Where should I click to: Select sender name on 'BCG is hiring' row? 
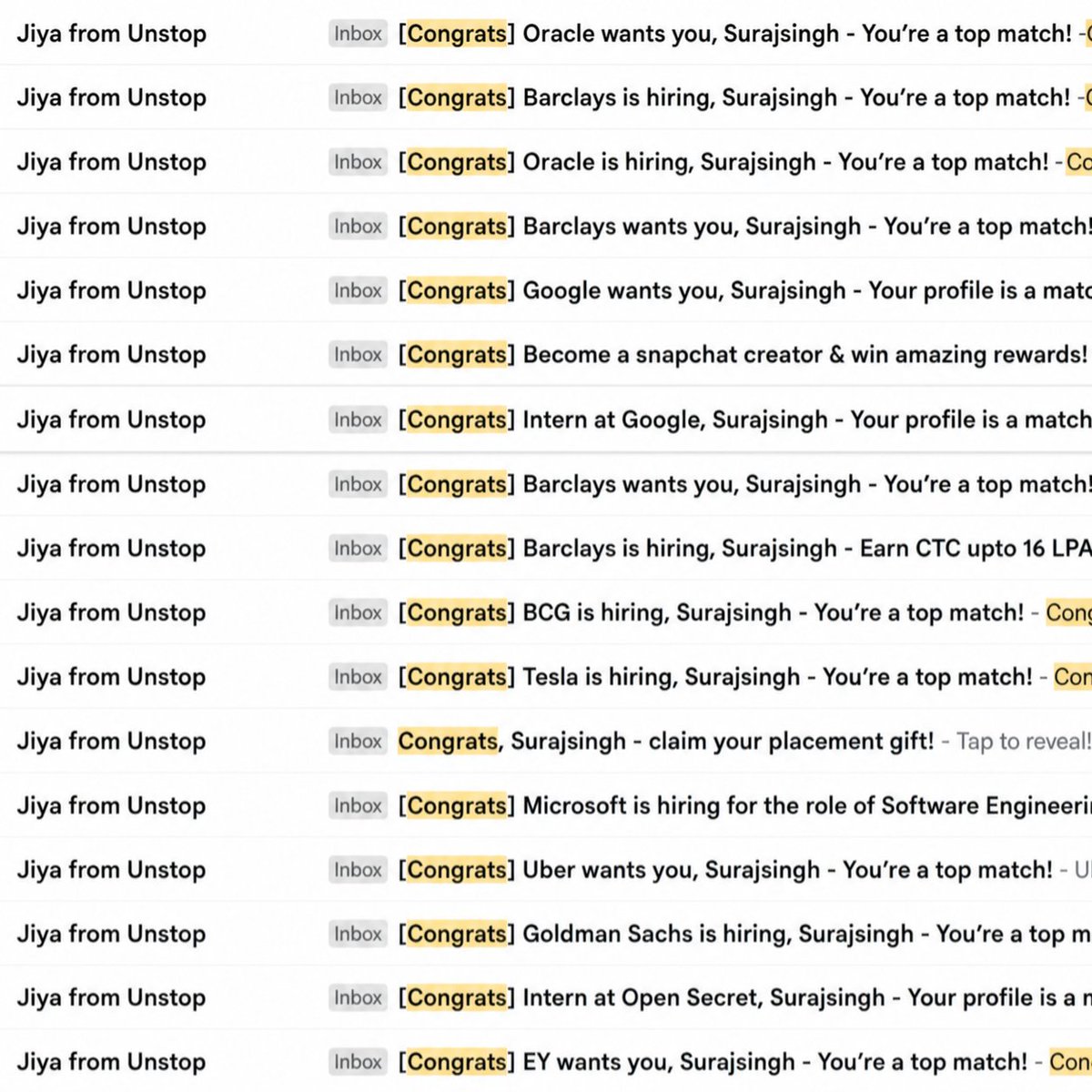(111, 613)
